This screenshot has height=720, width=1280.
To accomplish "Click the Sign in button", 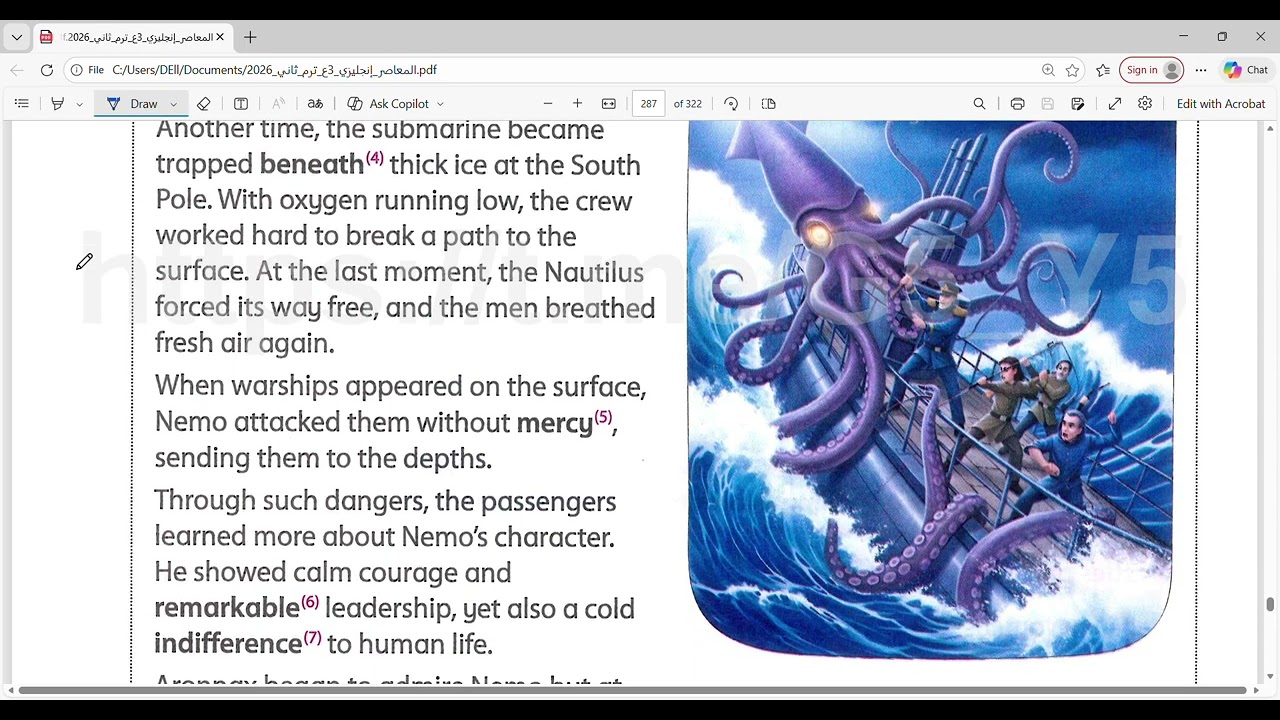I will [x=1152, y=70].
